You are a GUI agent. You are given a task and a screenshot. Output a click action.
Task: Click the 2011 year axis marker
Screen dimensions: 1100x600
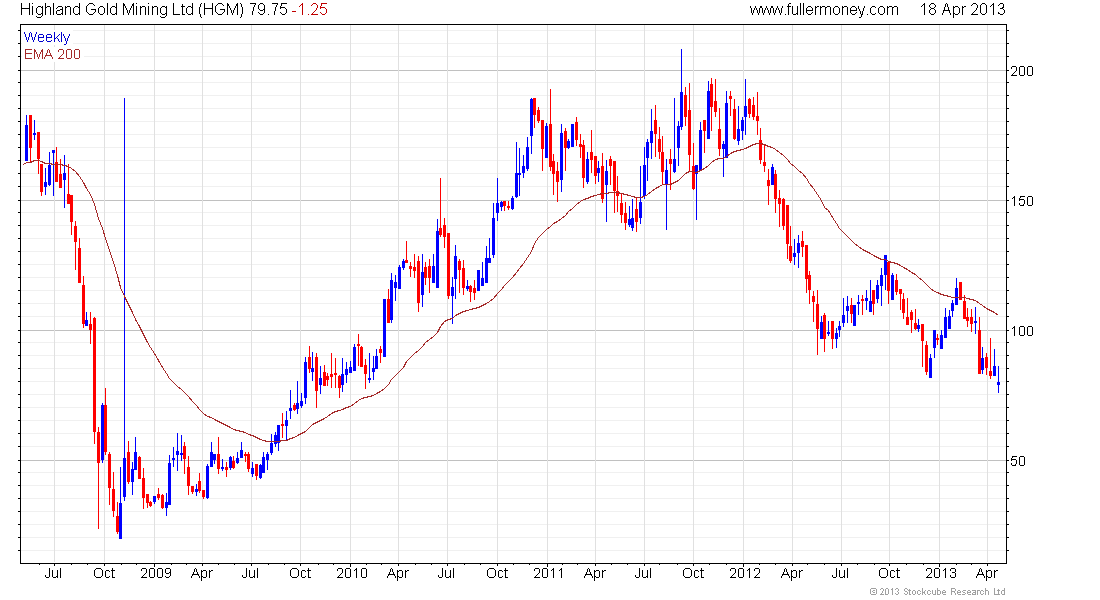(549, 573)
